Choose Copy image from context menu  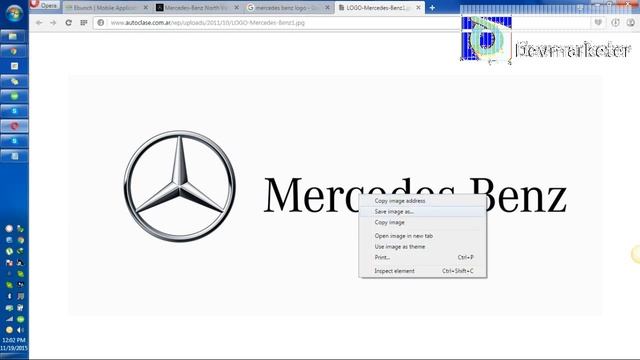pos(422,222)
